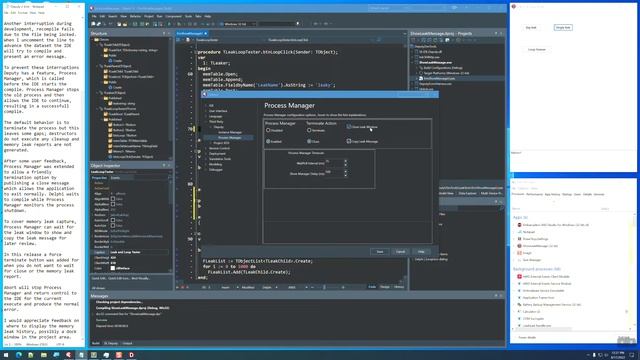Screen dimensions: 640x360
Task: Pin the Messages panel
Action: pos(496,296)
